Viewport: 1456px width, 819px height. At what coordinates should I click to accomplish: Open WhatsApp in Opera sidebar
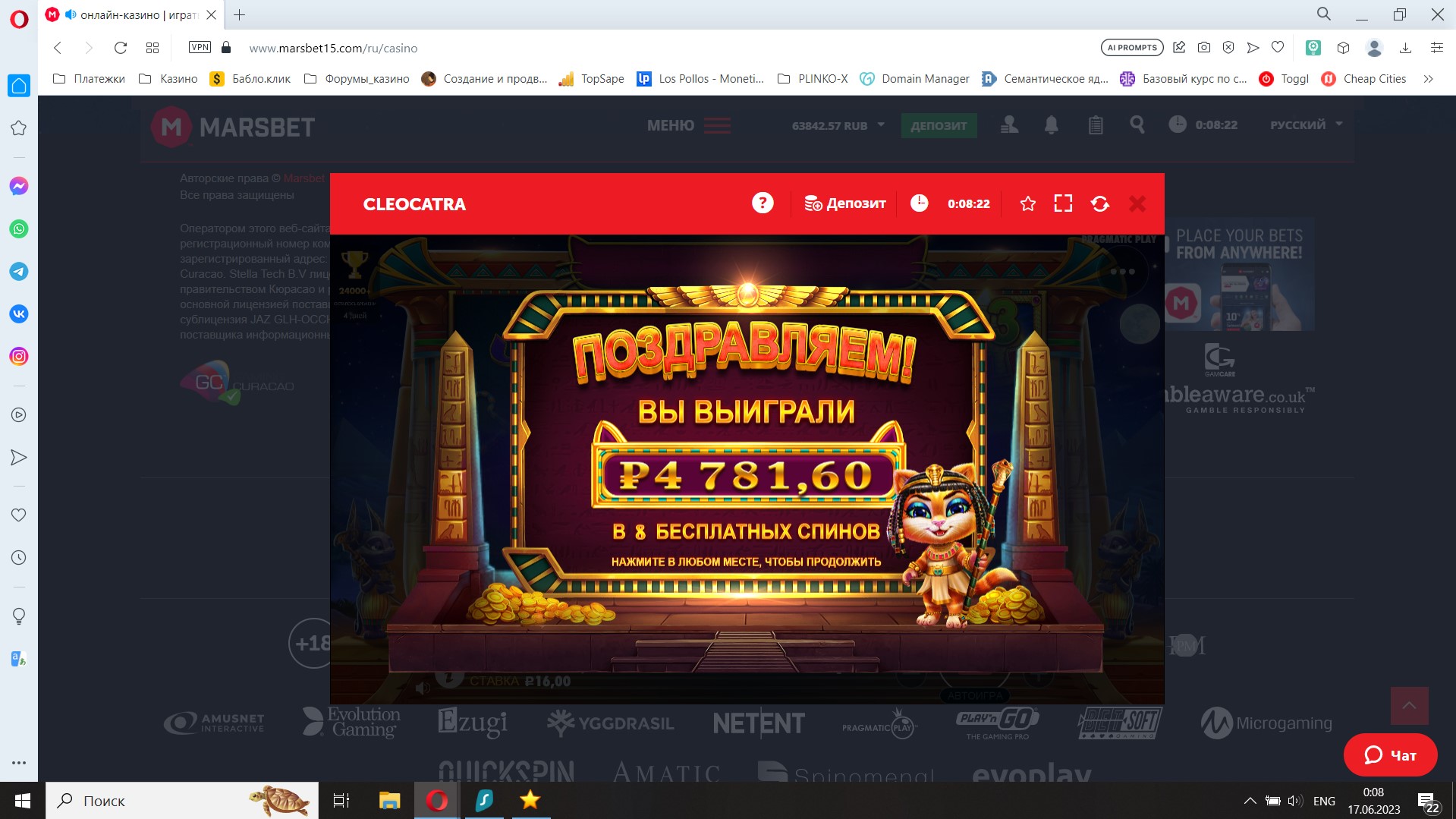[x=19, y=228]
